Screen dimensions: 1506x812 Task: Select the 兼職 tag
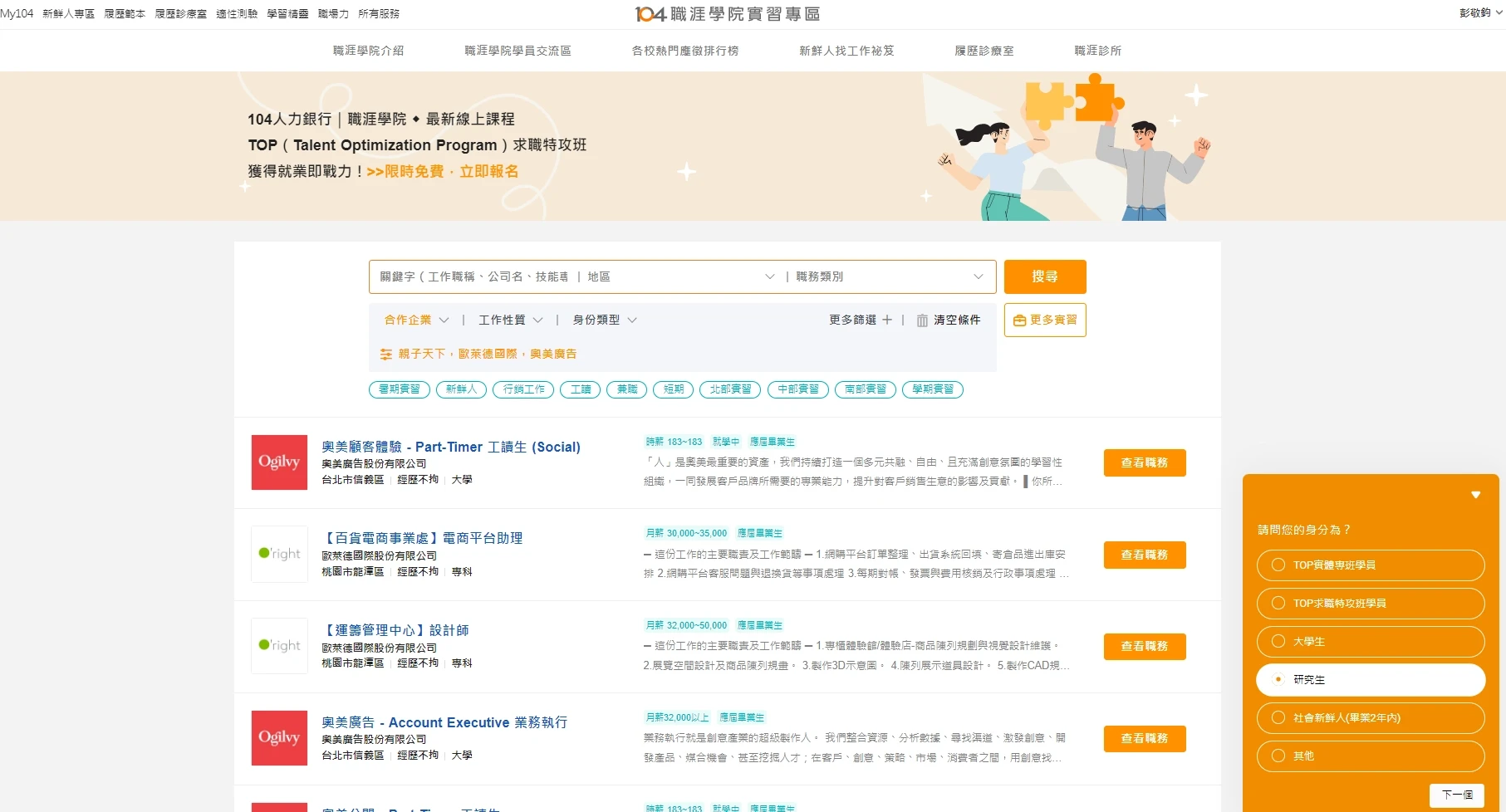627,389
